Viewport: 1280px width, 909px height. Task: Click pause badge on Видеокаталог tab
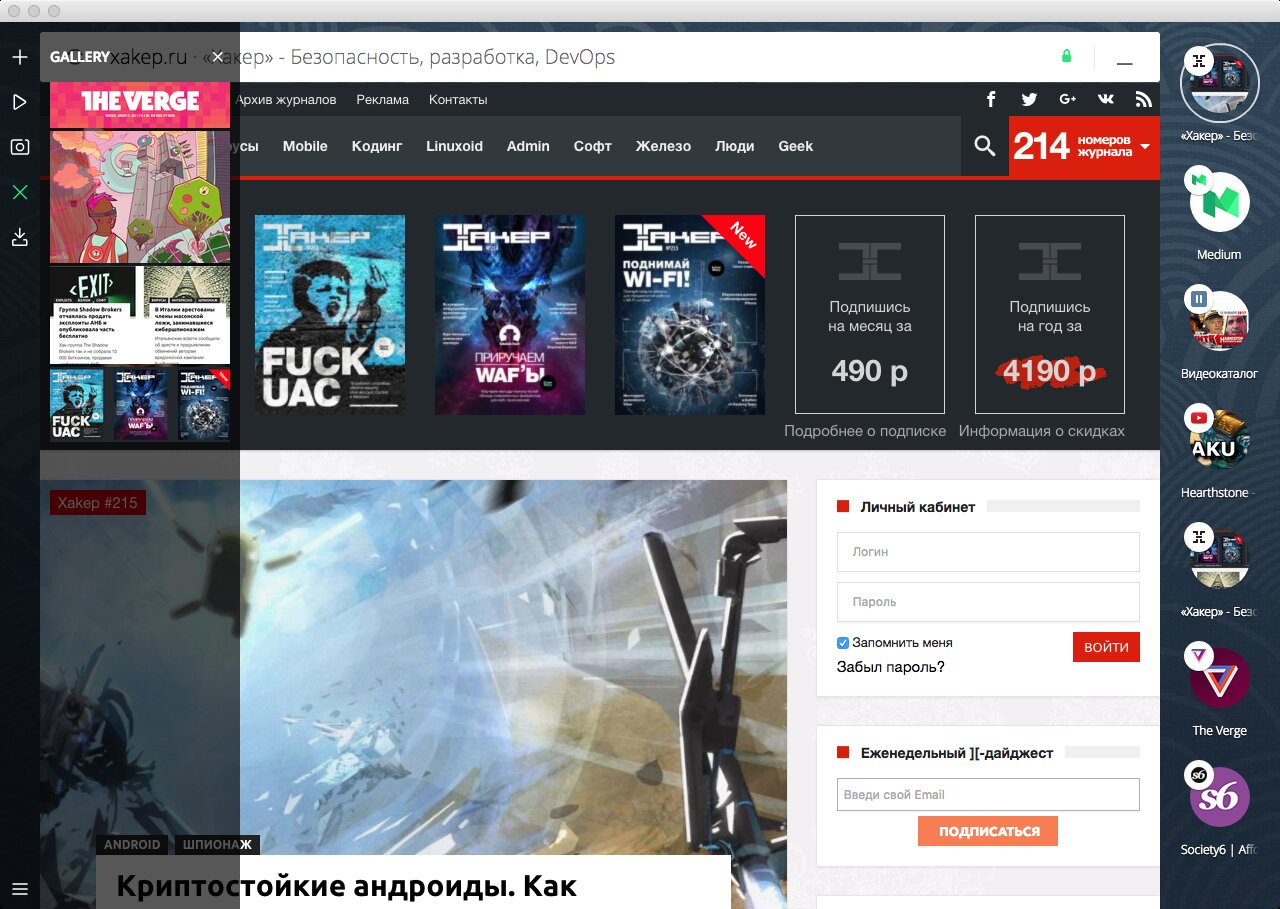click(x=1198, y=298)
